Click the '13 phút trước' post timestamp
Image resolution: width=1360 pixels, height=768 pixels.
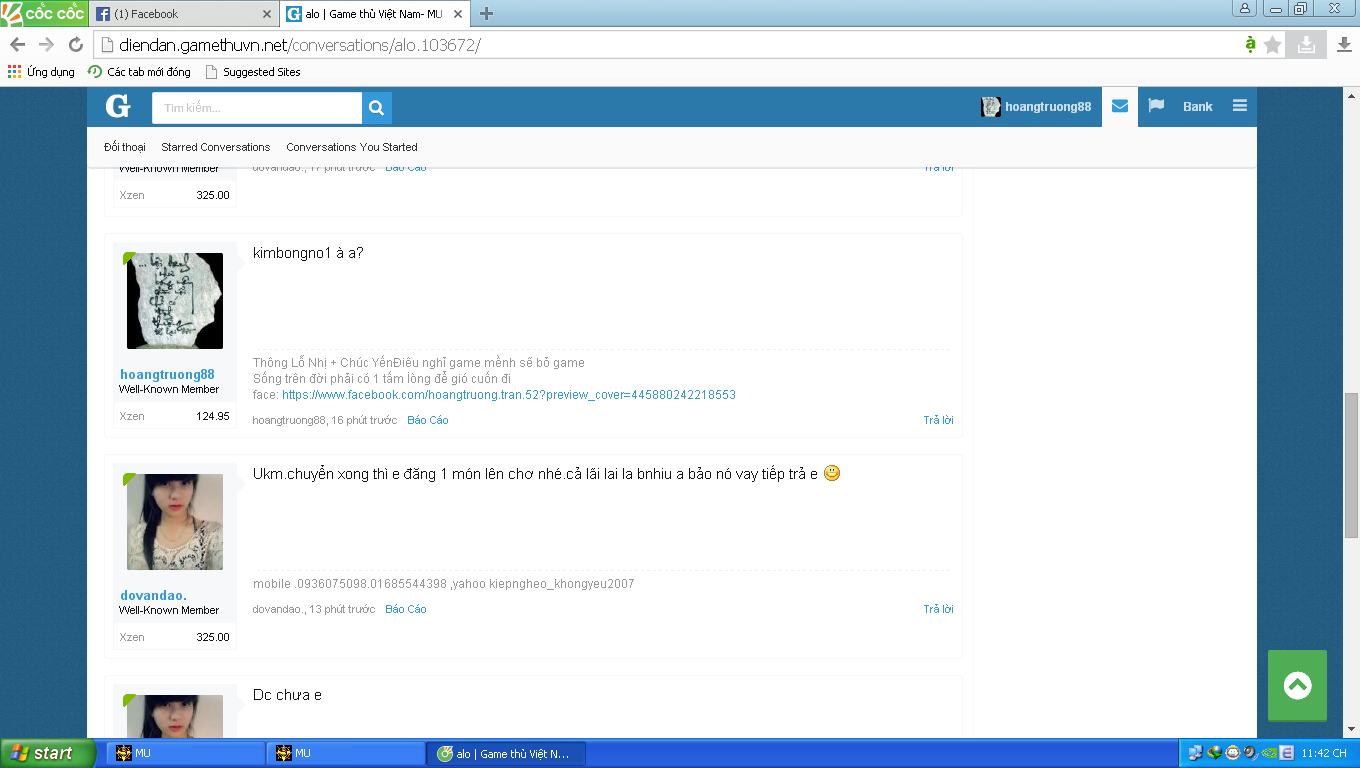342,609
